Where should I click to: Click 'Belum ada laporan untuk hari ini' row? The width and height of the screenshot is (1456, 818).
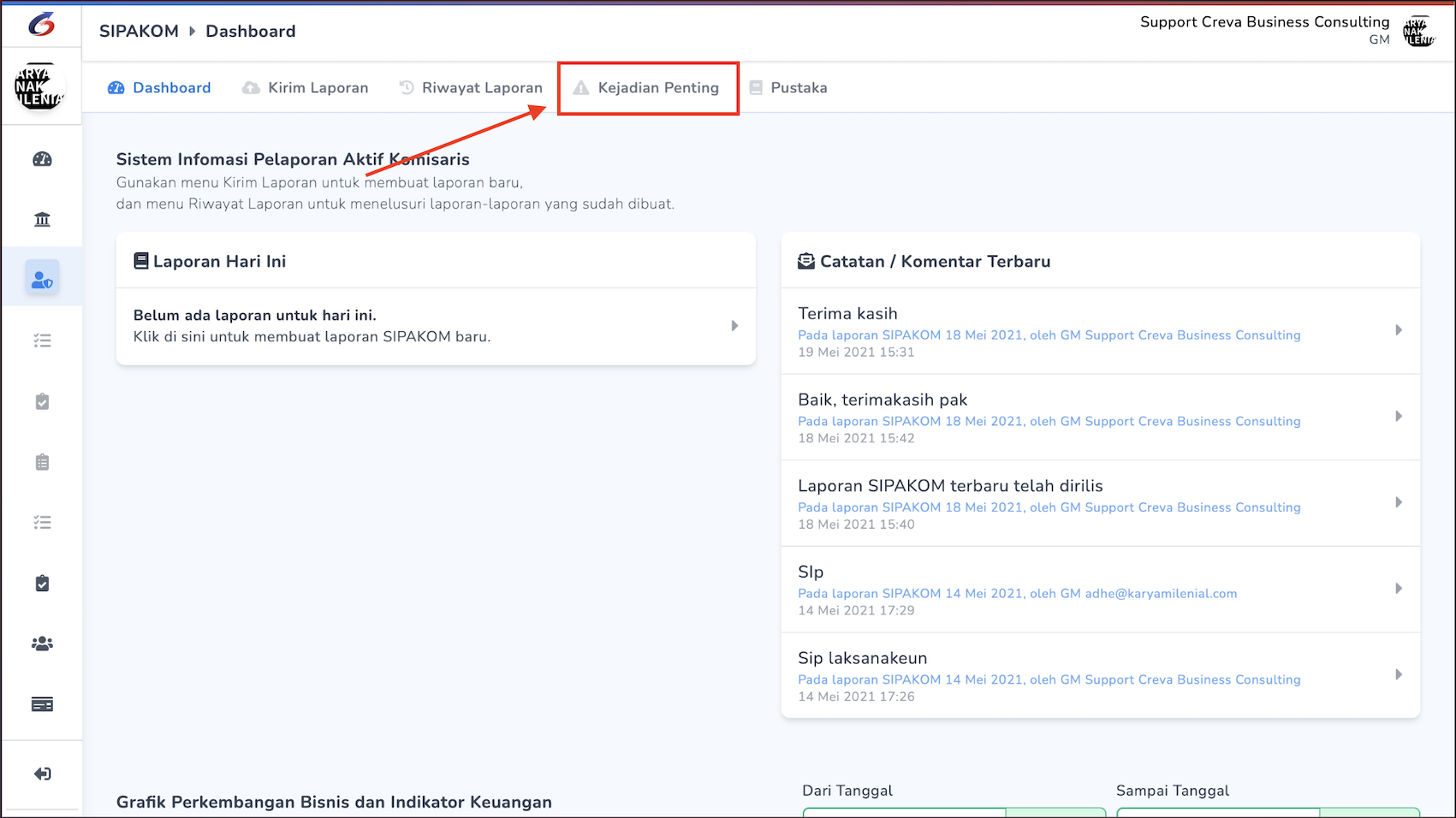coord(436,326)
